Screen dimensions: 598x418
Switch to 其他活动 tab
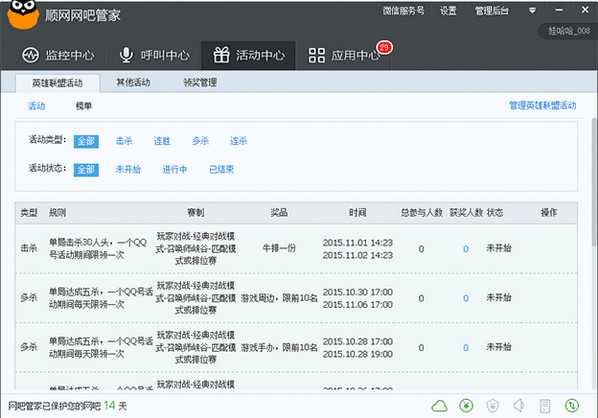133,82
